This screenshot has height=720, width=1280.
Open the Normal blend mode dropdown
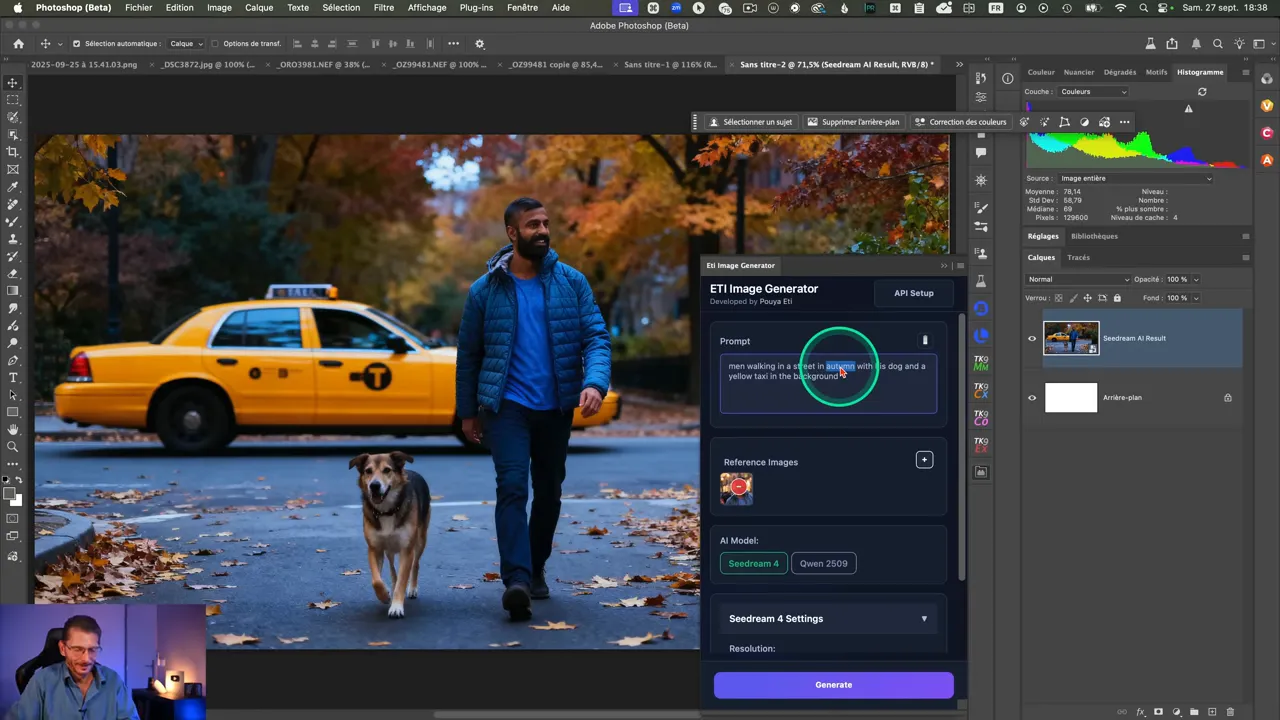click(x=1078, y=279)
